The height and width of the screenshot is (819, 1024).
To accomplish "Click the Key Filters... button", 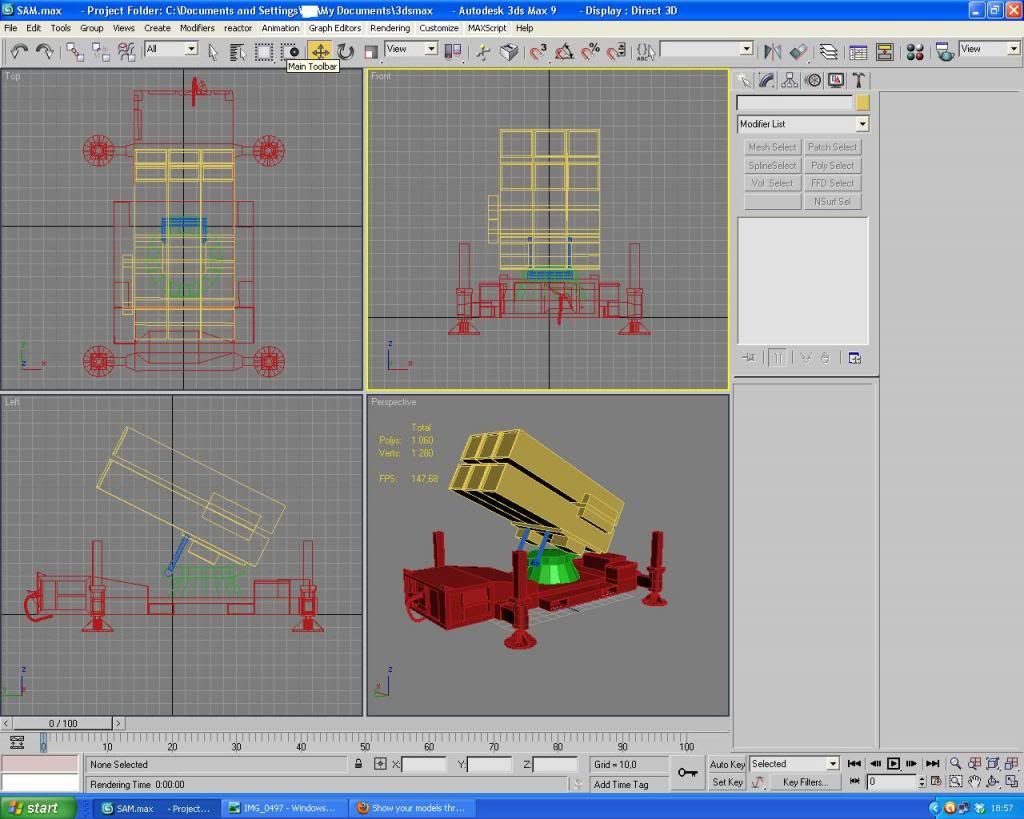I will 804,782.
